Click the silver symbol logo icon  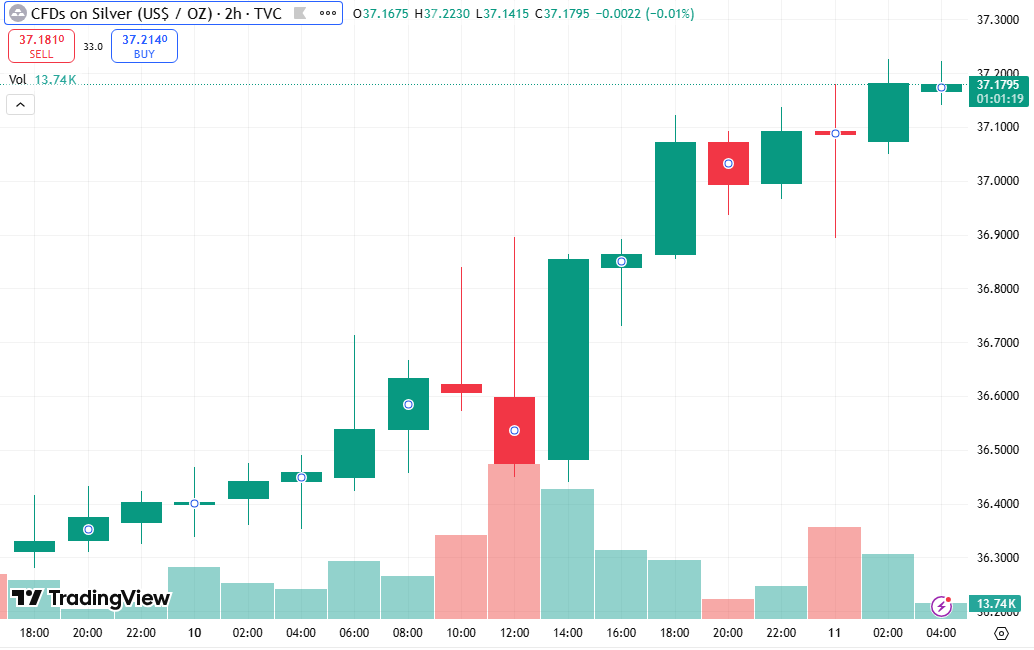[x=18, y=13]
